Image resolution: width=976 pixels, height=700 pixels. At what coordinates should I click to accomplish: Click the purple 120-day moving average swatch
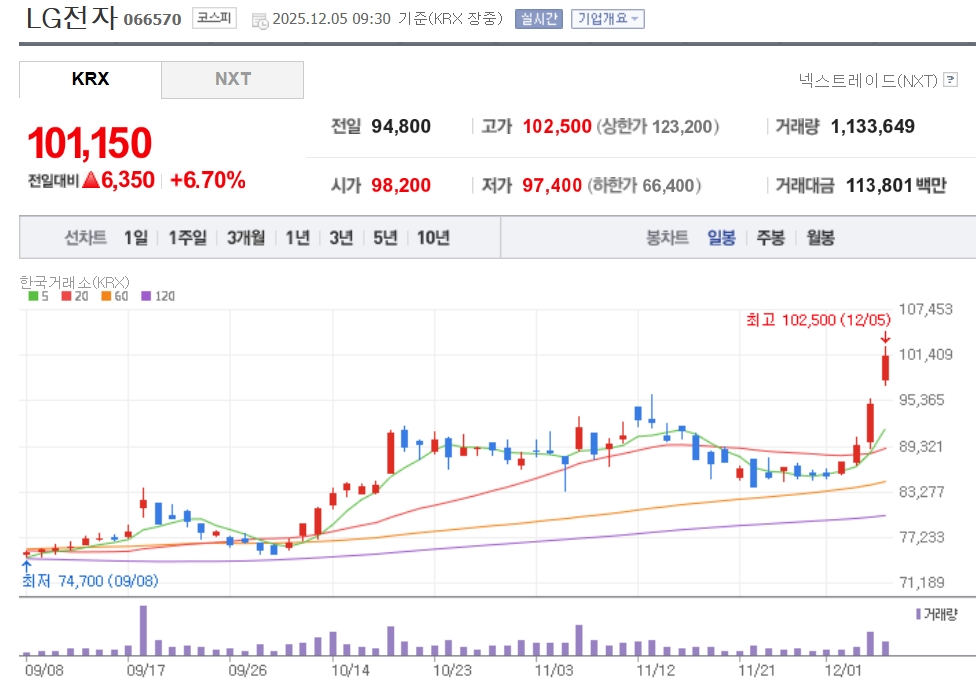click(x=146, y=296)
